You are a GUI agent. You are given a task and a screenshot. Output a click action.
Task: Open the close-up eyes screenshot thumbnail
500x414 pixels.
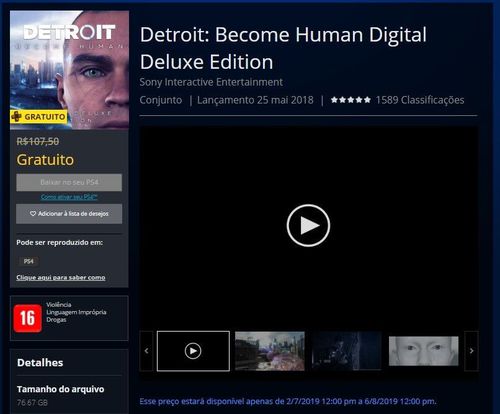[x=424, y=351]
